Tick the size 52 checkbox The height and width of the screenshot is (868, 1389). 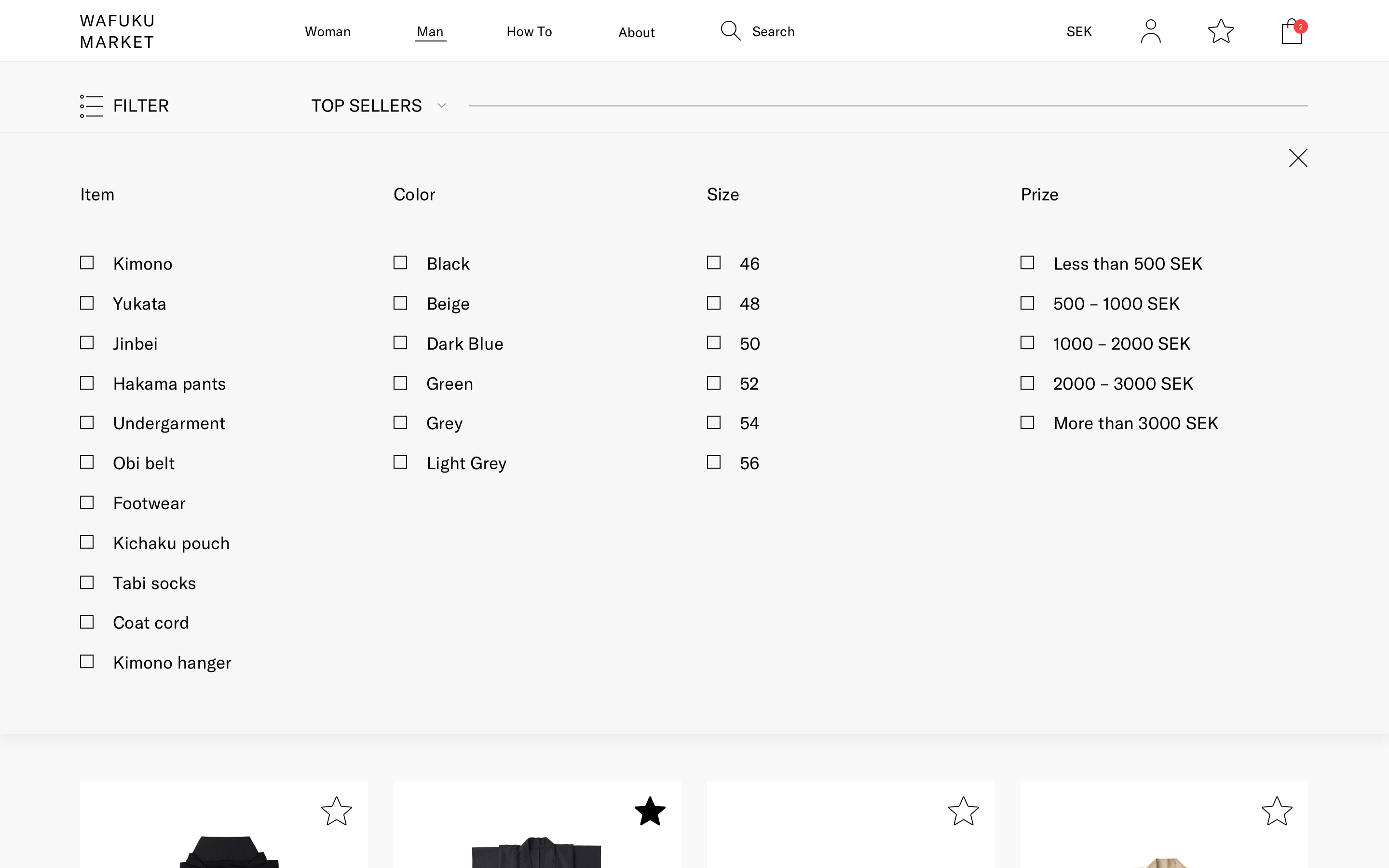click(x=713, y=383)
